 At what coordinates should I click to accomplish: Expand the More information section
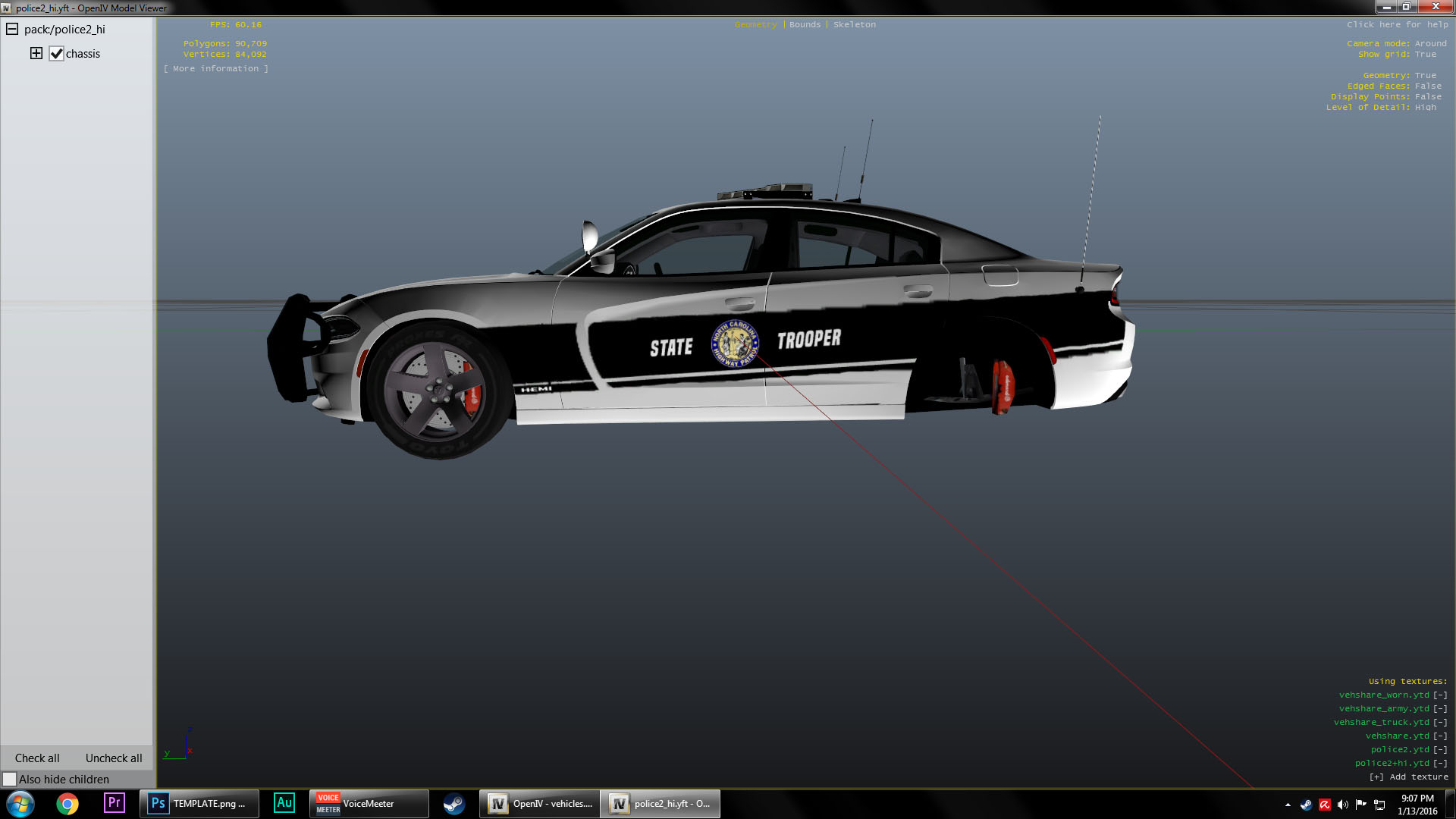coord(215,68)
